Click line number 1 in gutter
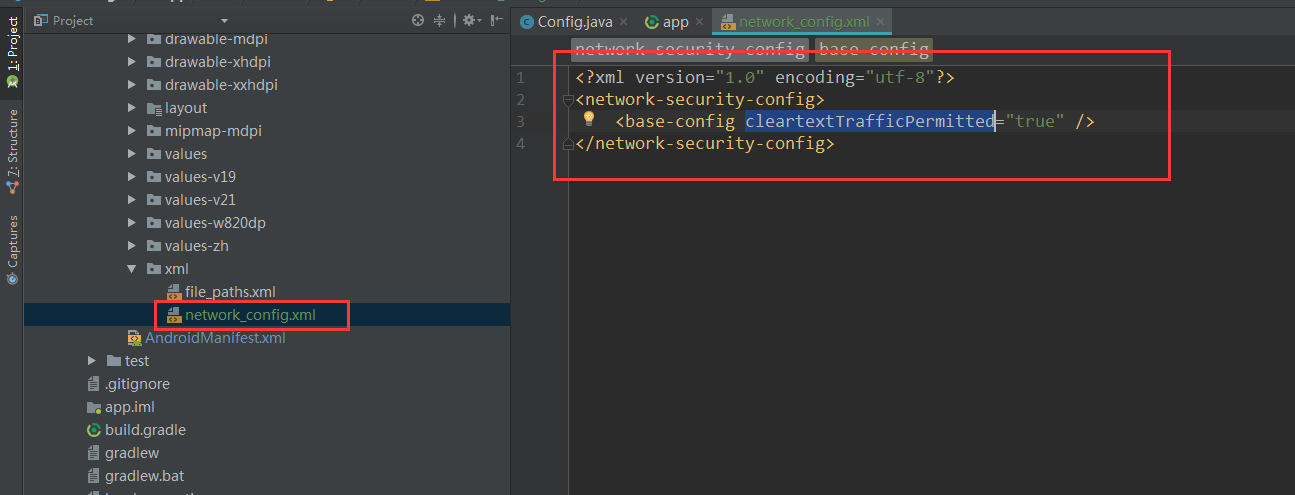 [x=520, y=77]
